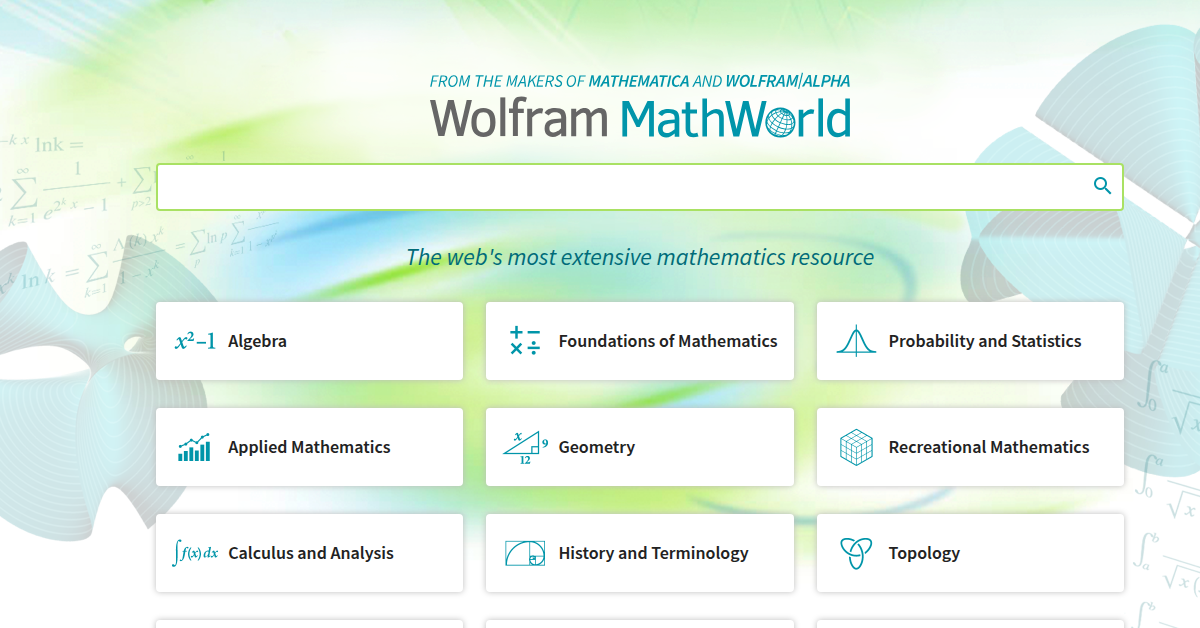This screenshot has width=1200, height=628.
Task: Open the Topology category
Action: 924,553
